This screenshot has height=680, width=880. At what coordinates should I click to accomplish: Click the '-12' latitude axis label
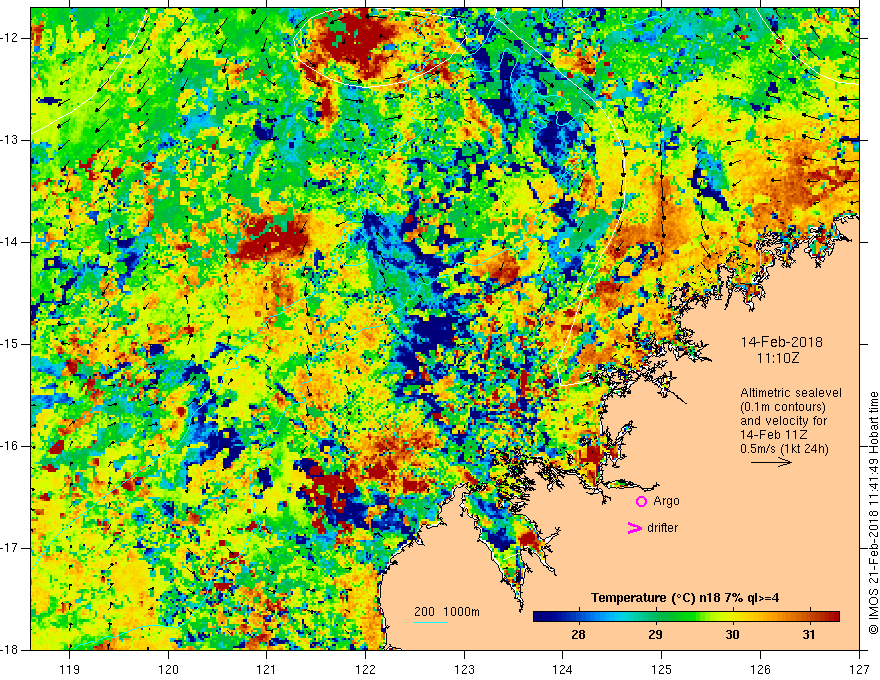(10, 38)
